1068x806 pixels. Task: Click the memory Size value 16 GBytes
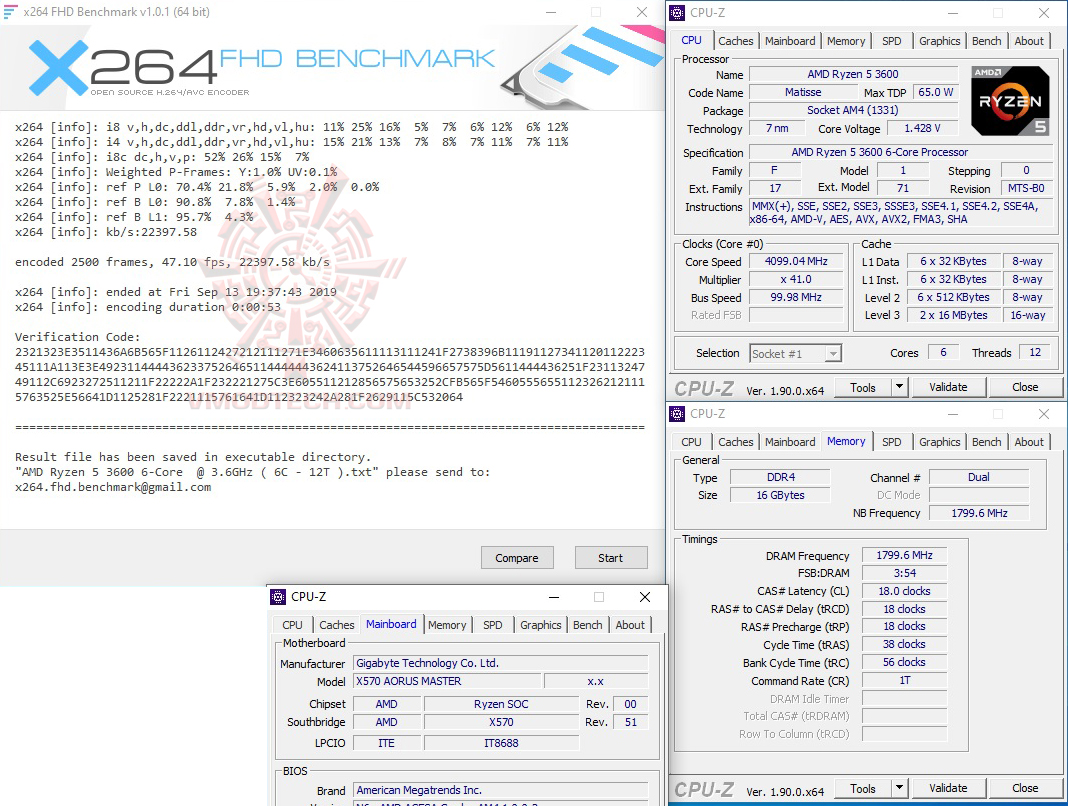(780, 495)
